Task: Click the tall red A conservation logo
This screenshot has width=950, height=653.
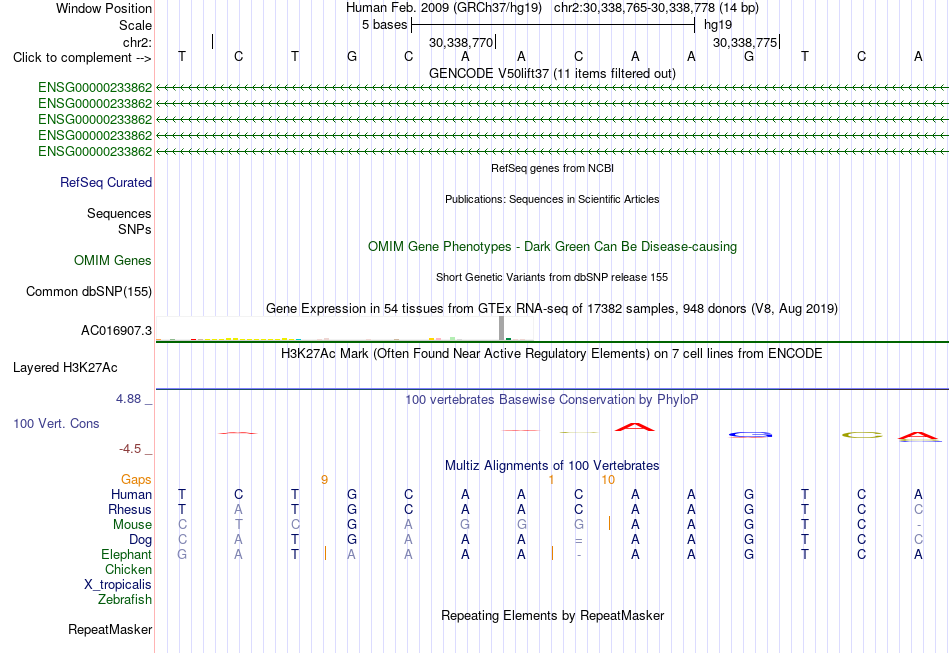Action: (x=634, y=427)
